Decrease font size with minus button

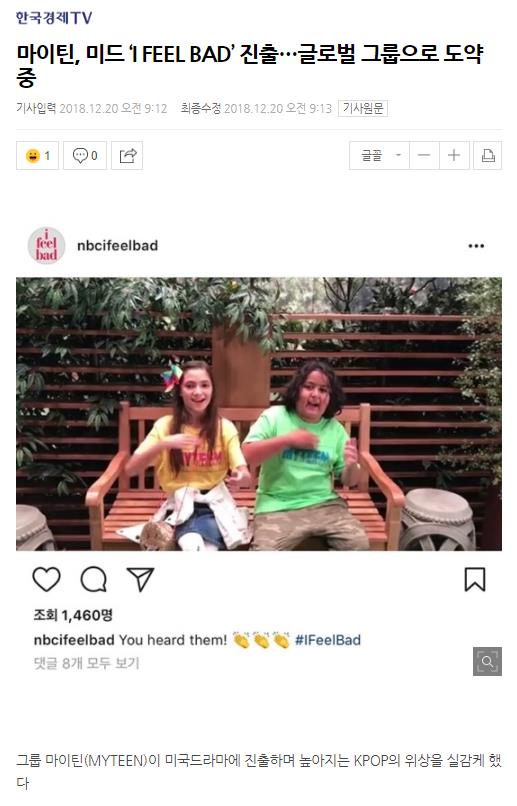coord(424,155)
